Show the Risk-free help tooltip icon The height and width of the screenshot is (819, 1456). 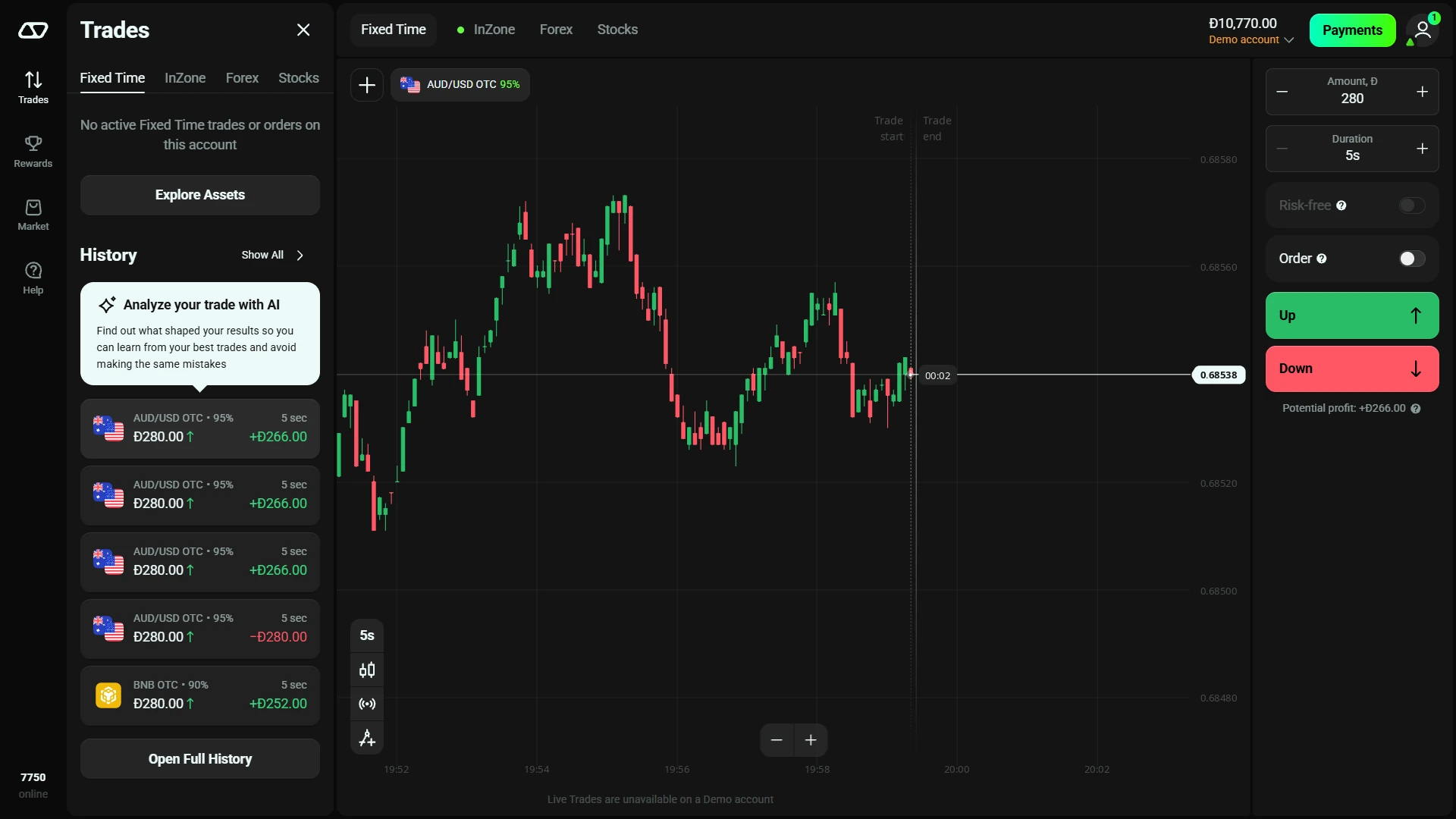point(1341,206)
